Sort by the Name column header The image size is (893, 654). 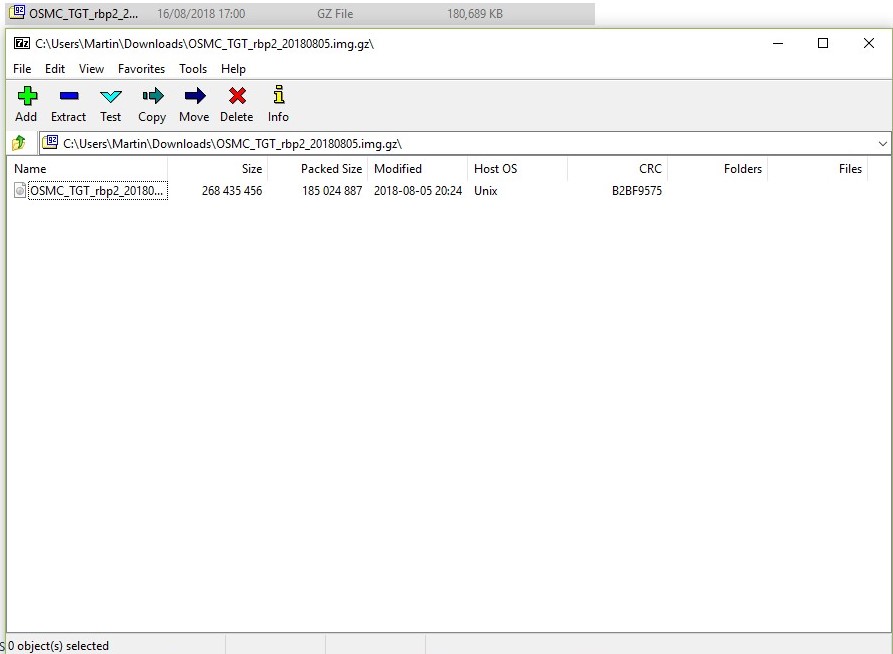click(x=88, y=169)
